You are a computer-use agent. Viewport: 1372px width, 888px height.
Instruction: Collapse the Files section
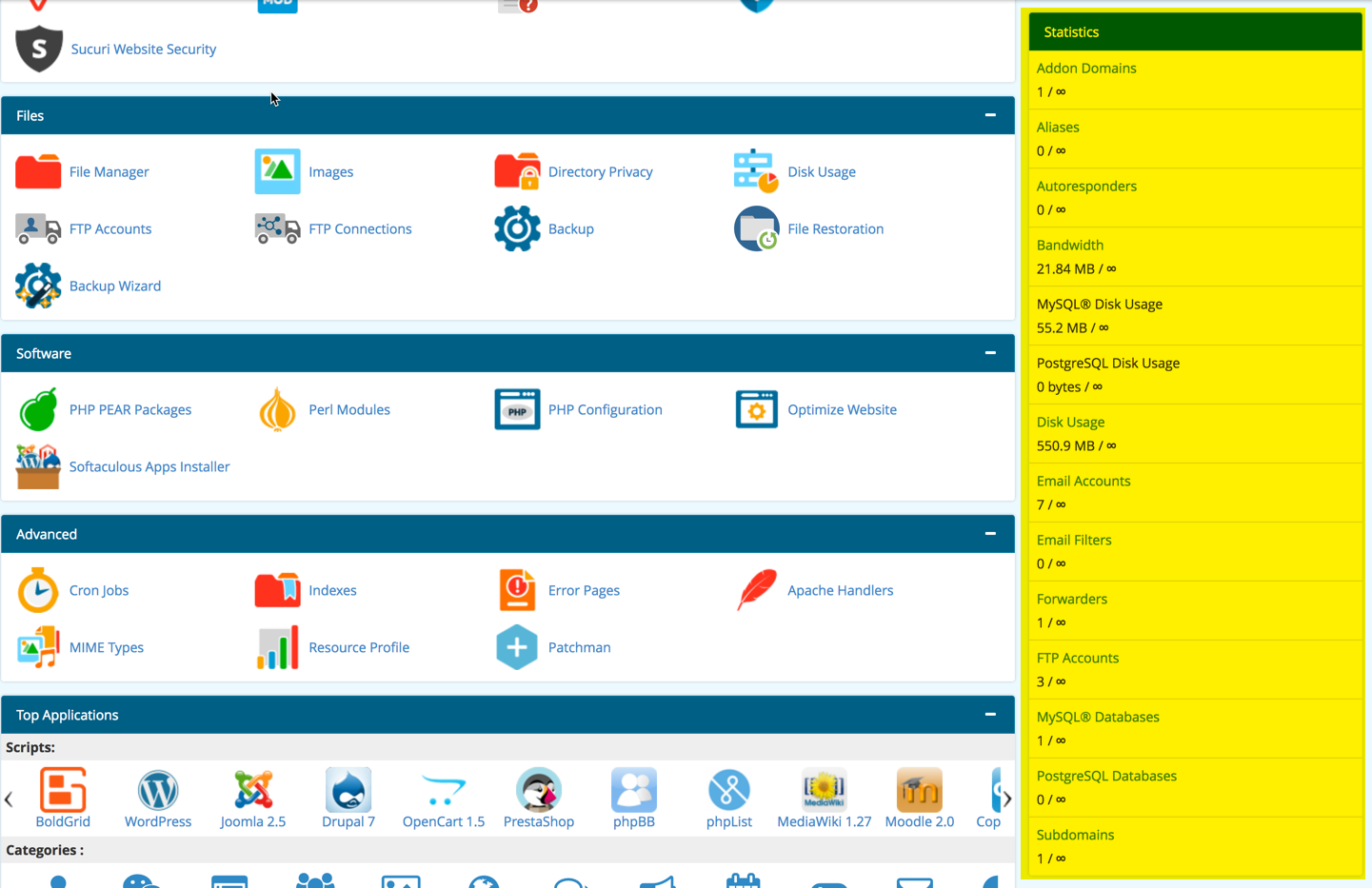[x=990, y=115]
